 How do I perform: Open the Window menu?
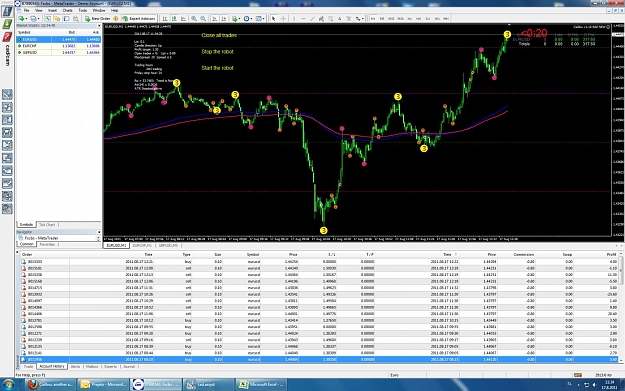[99, 10]
